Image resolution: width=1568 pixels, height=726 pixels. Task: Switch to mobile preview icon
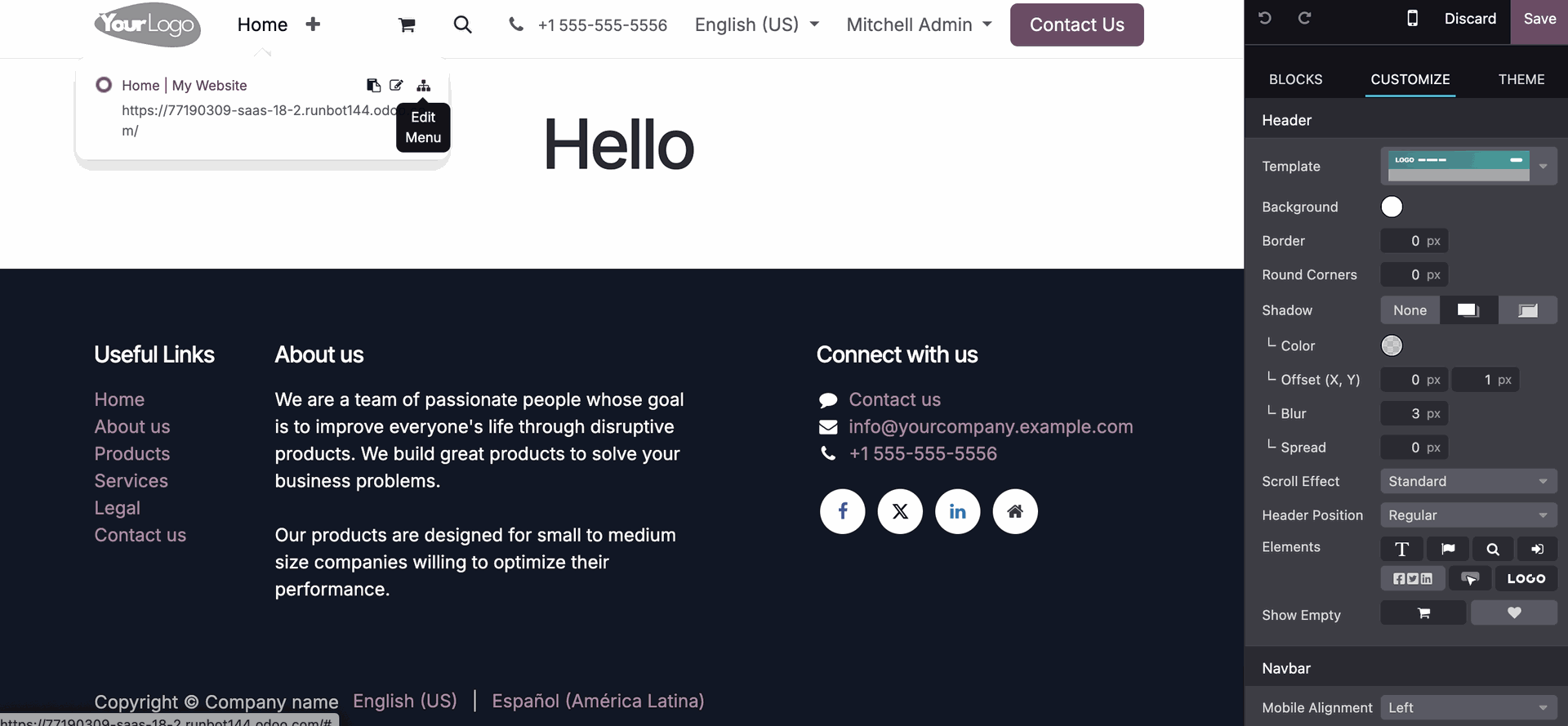pyautogui.click(x=1412, y=18)
